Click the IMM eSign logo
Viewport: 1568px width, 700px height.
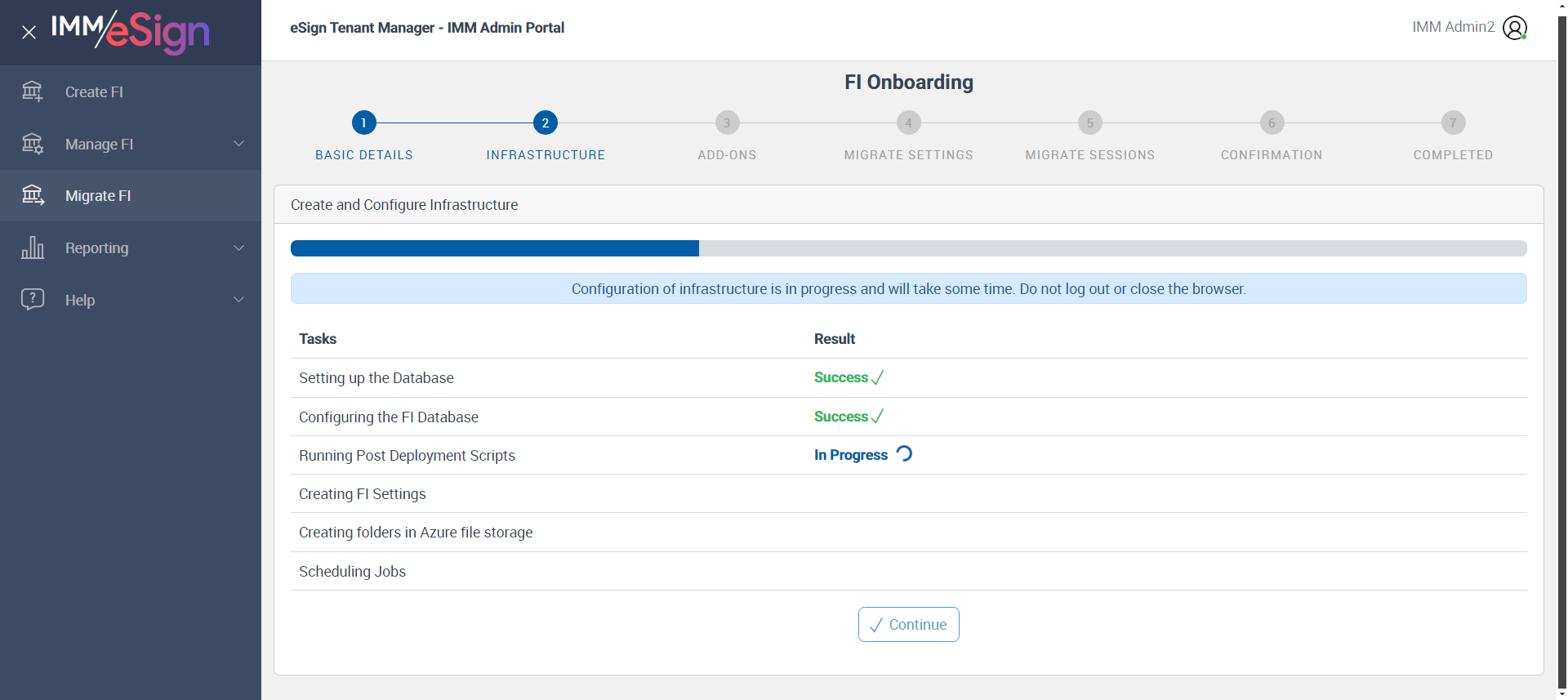131,31
